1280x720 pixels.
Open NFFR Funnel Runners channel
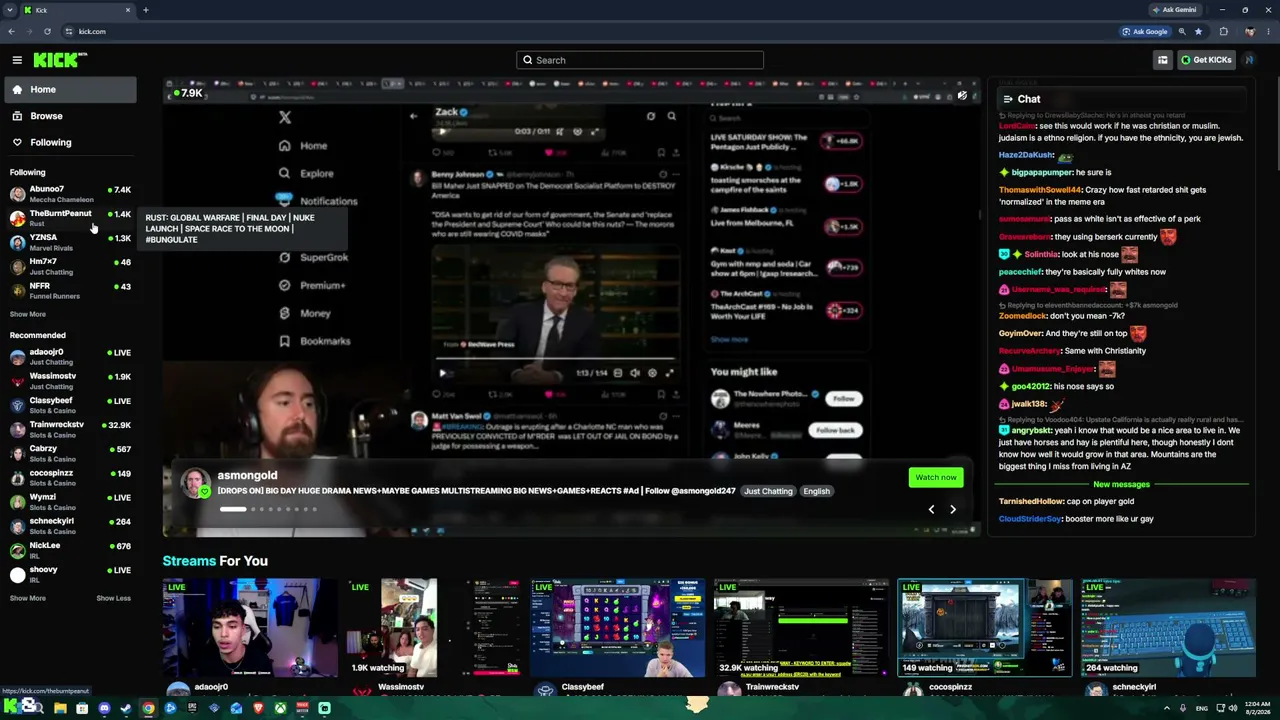pos(69,290)
